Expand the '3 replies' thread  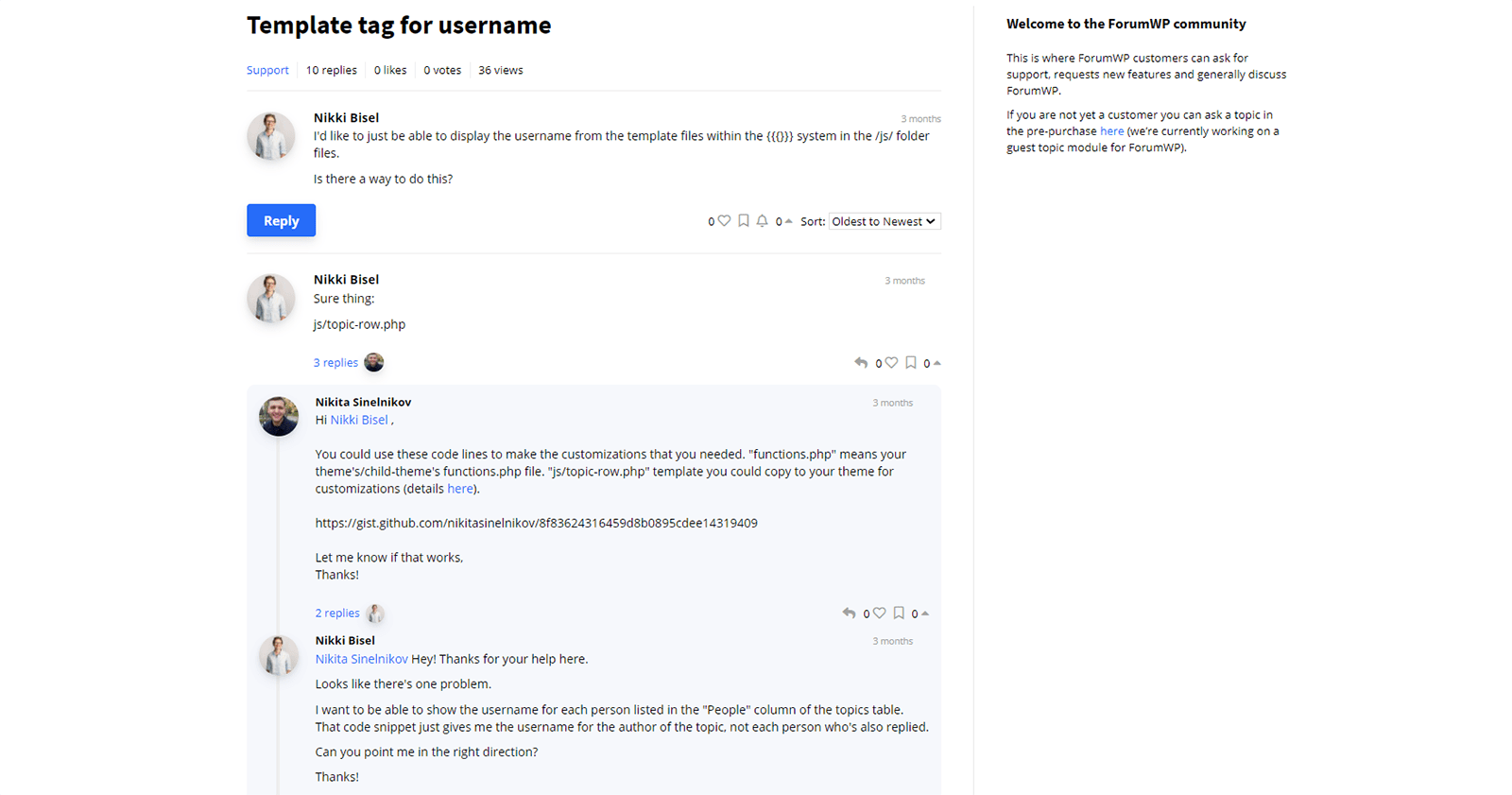335,363
